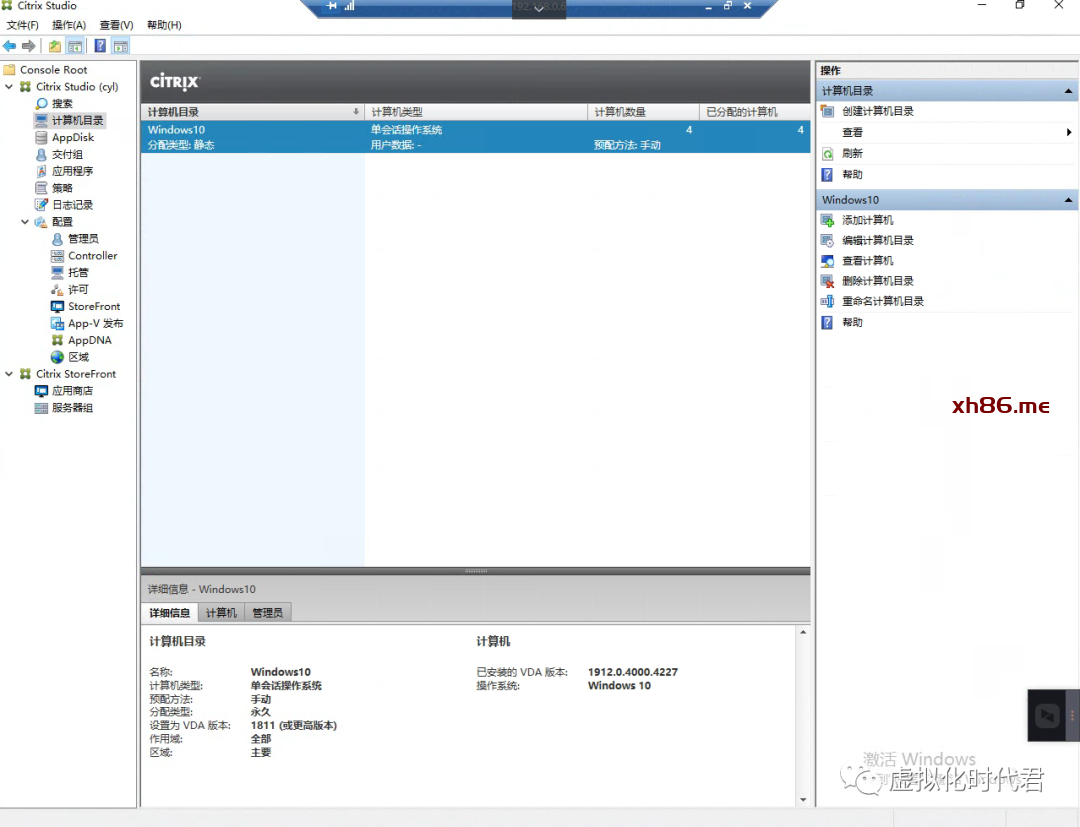Select Console Root tree item
The image size is (1080, 827).
click(53, 70)
